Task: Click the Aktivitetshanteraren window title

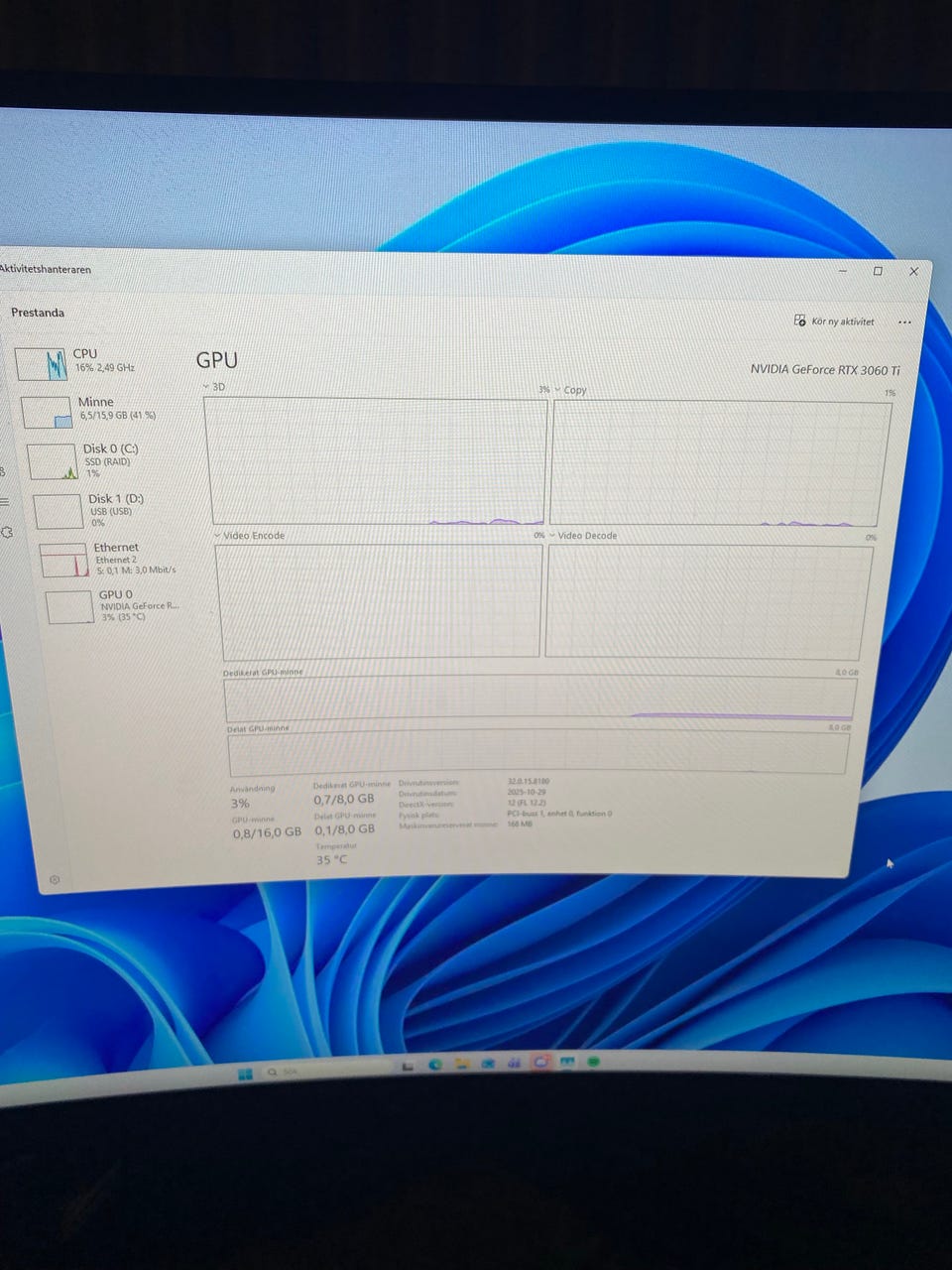Action: tap(46, 269)
